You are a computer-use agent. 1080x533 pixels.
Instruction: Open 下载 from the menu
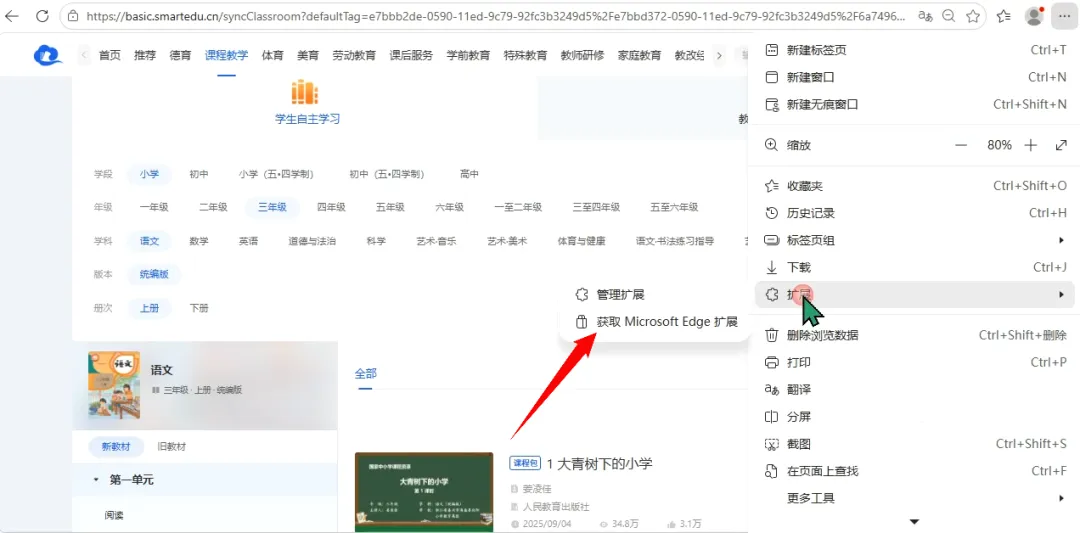click(916, 267)
